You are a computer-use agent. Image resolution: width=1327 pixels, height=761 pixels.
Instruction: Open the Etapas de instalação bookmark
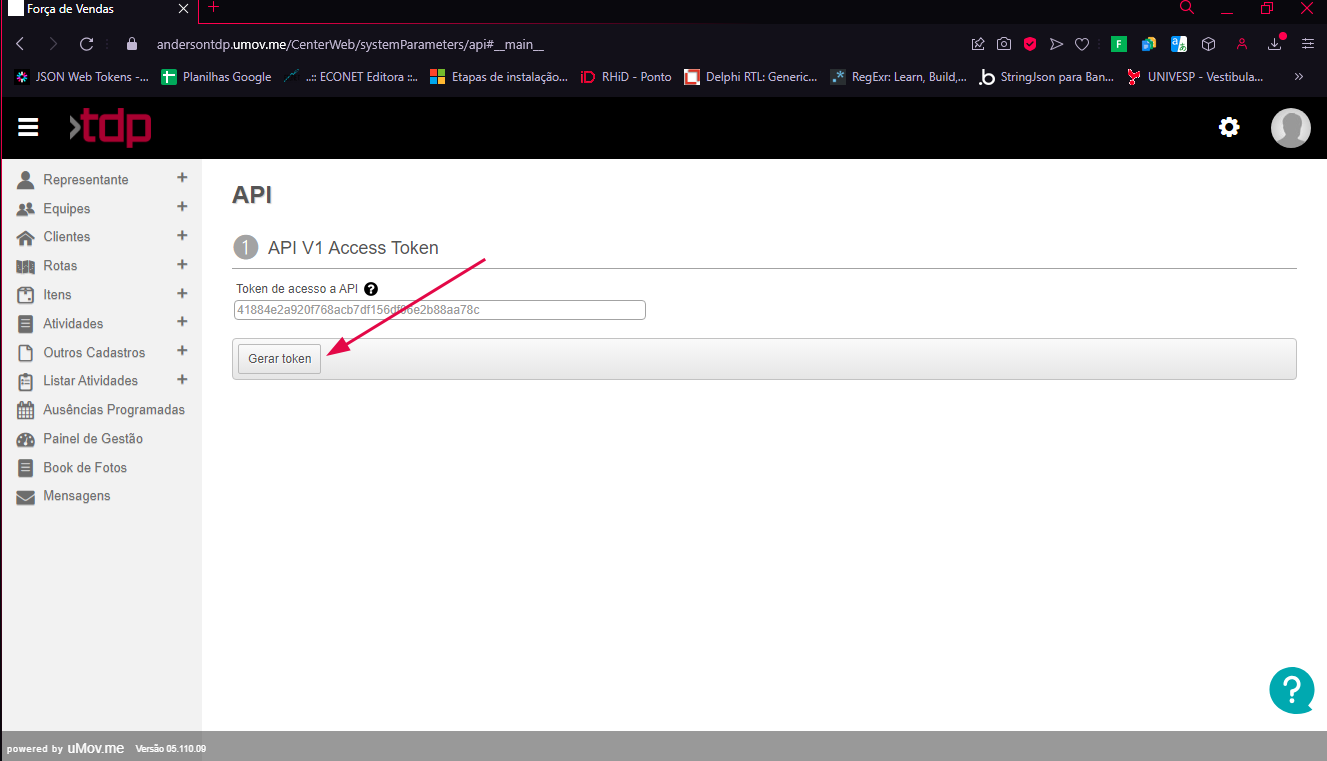pyautogui.click(x=499, y=77)
